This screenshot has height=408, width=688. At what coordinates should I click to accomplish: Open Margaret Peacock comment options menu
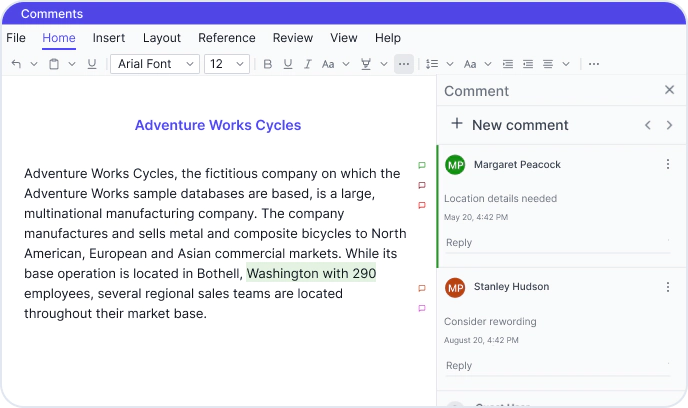668,164
